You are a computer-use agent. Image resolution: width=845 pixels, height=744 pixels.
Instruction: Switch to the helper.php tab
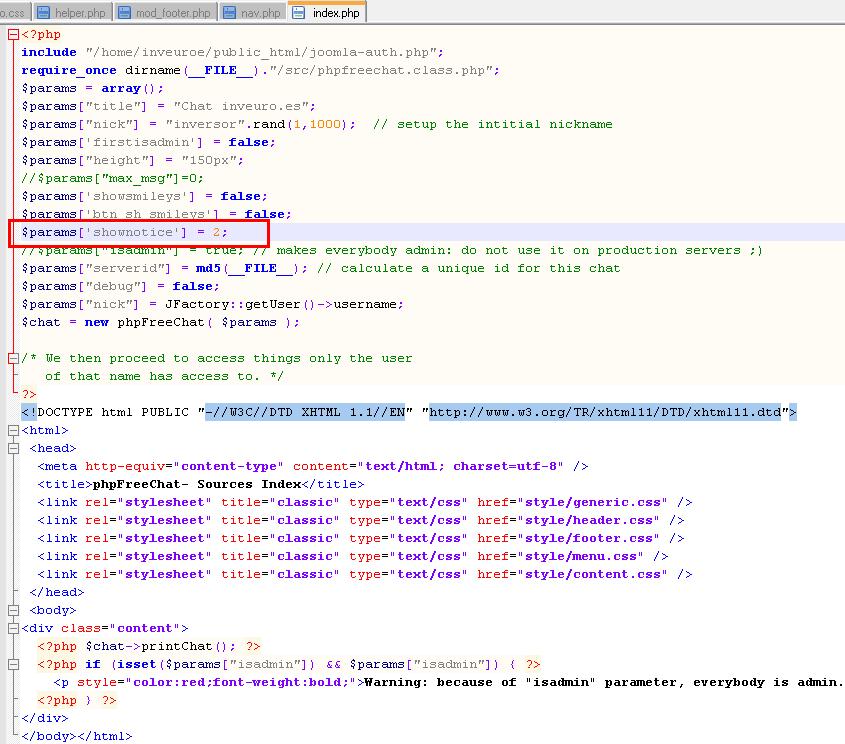(x=72, y=12)
